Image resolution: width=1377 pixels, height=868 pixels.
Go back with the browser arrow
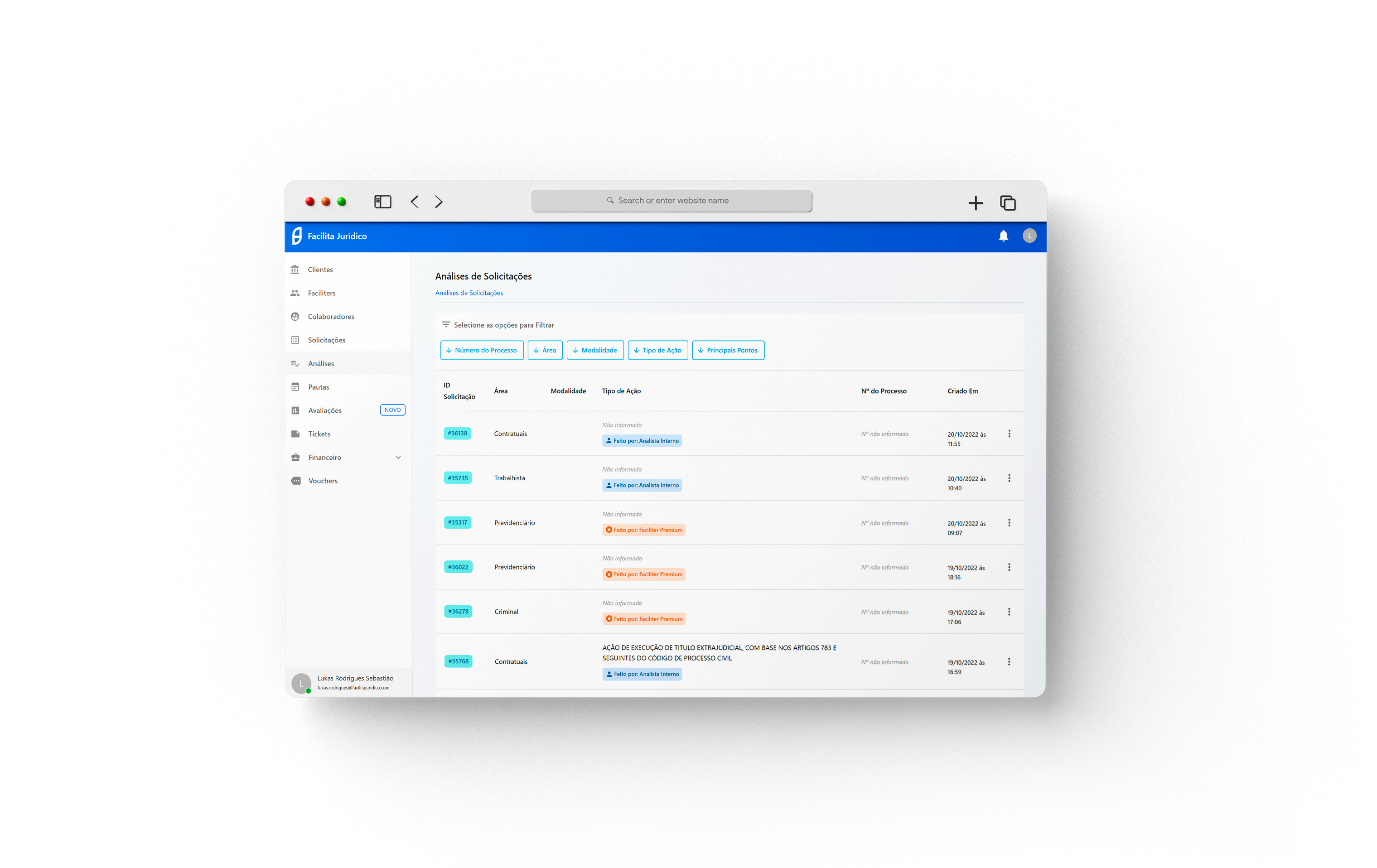[415, 202]
